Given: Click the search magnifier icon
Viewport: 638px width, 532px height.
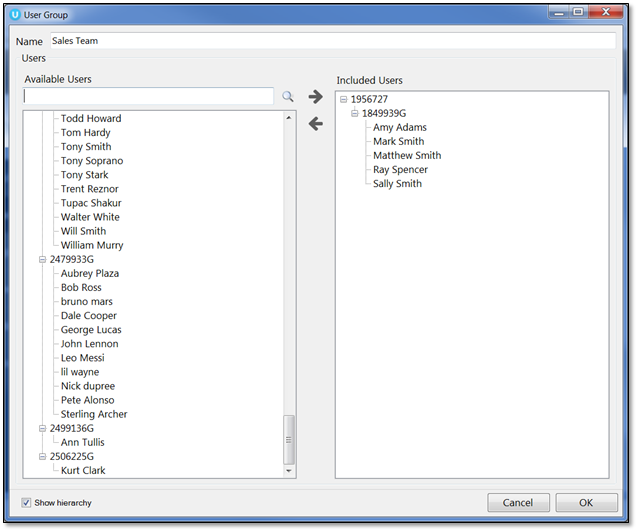Looking at the screenshot, I should click(x=288, y=97).
